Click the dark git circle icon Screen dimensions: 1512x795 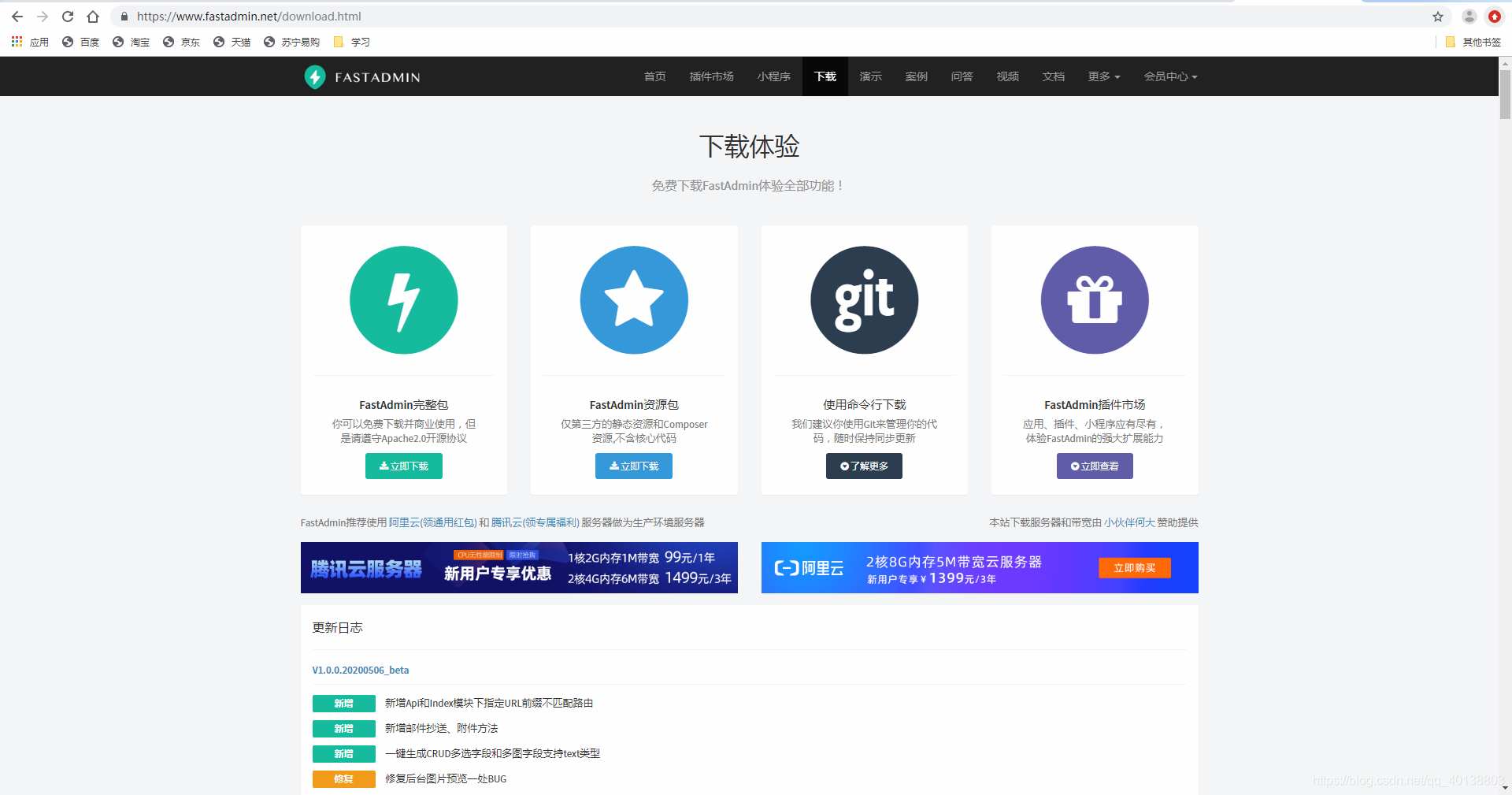pos(865,300)
